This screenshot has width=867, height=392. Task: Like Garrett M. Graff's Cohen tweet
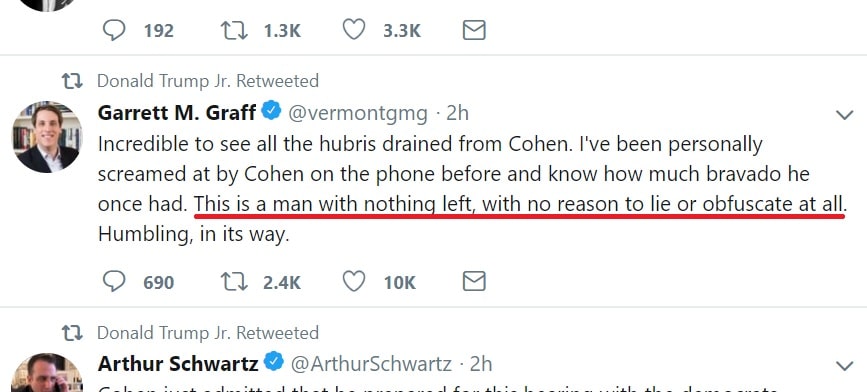pos(354,281)
